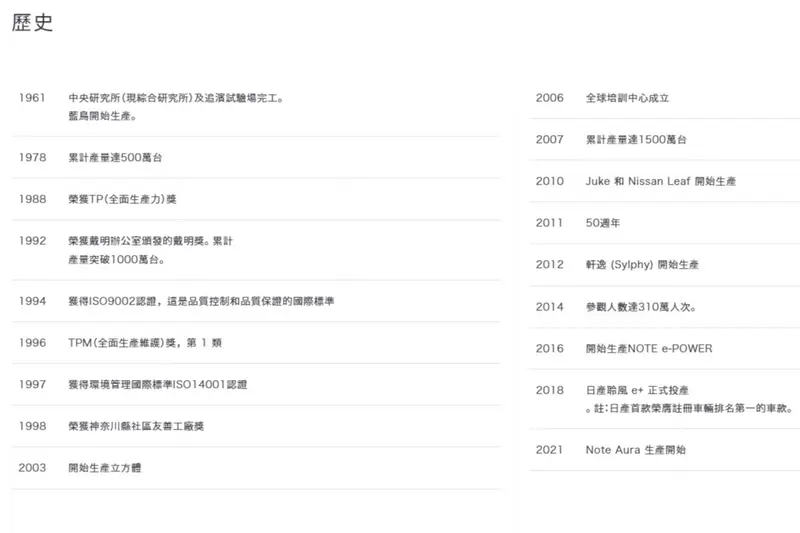This screenshot has width=800, height=533.
Task: Select the year 1998
Action: pyautogui.click(x=33, y=426)
